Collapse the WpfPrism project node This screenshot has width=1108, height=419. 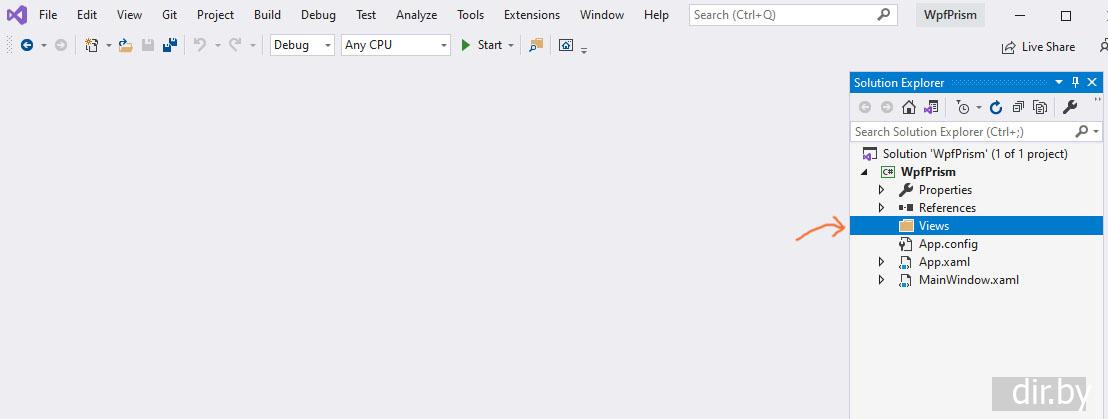pyautogui.click(x=864, y=172)
